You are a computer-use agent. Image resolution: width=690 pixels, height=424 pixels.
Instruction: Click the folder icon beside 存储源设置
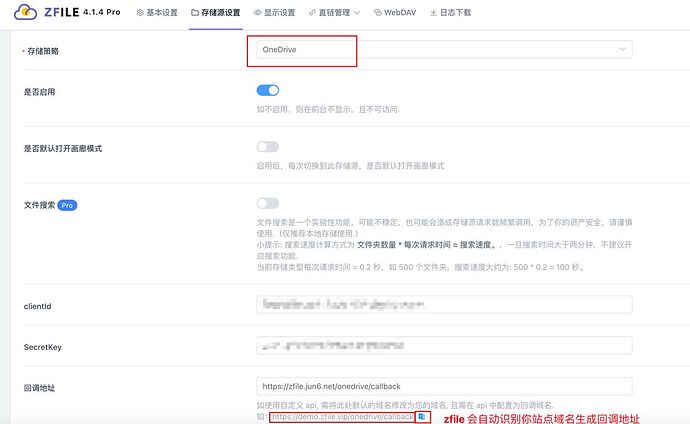pos(195,13)
